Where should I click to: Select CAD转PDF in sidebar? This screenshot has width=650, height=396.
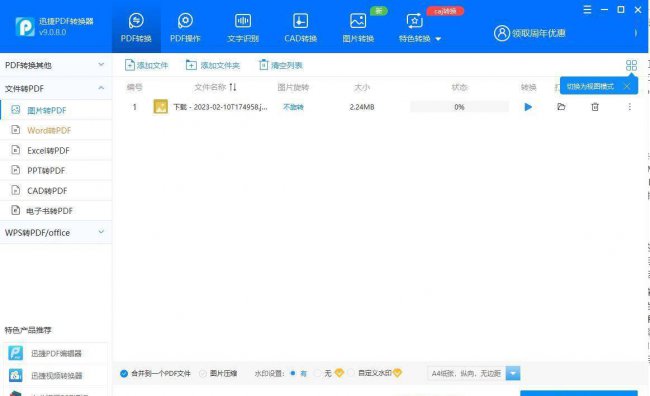point(56,191)
